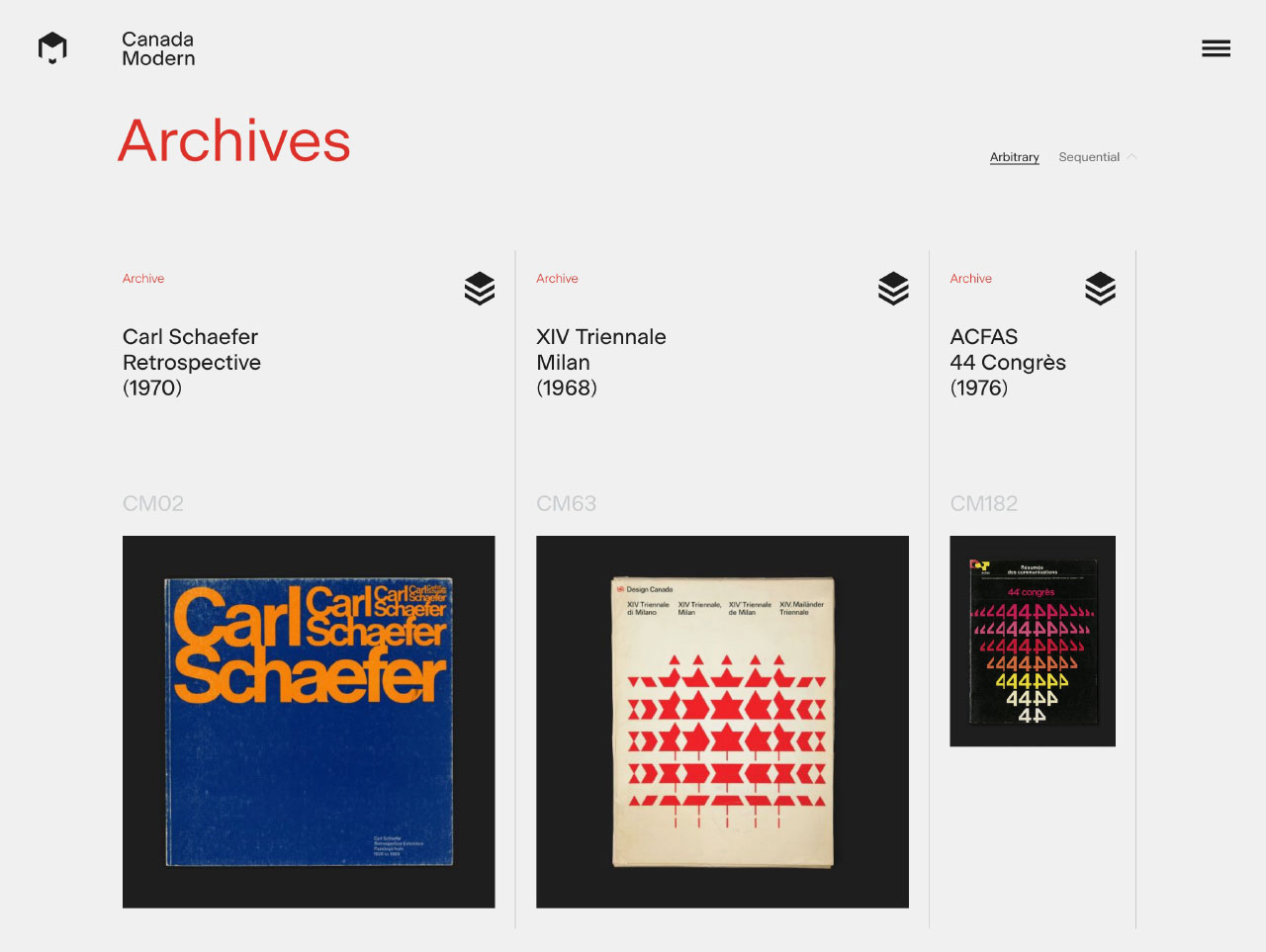Click the layers icon on ACFAS card
1266x952 pixels.
coord(1100,289)
